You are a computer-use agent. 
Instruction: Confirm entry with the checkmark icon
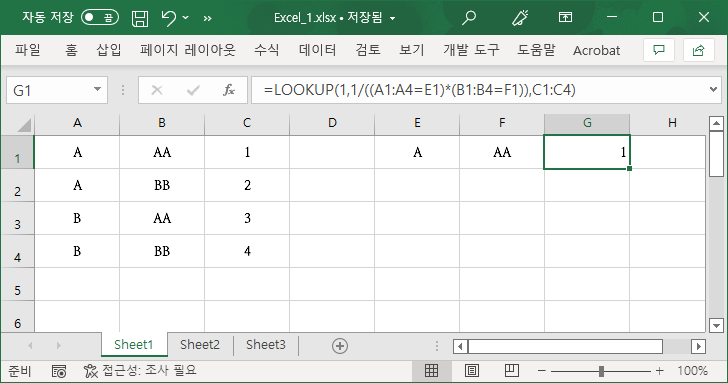(x=193, y=90)
